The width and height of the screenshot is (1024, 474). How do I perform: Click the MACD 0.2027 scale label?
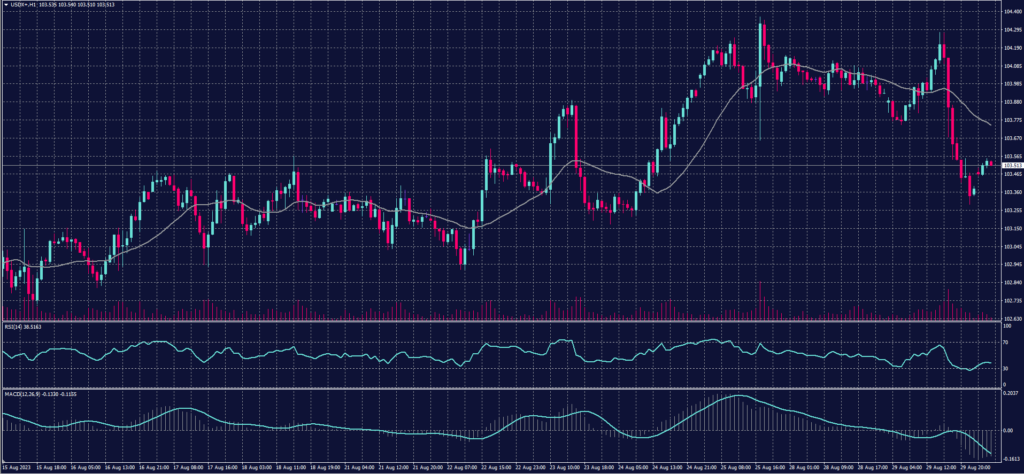tap(1010, 395)
